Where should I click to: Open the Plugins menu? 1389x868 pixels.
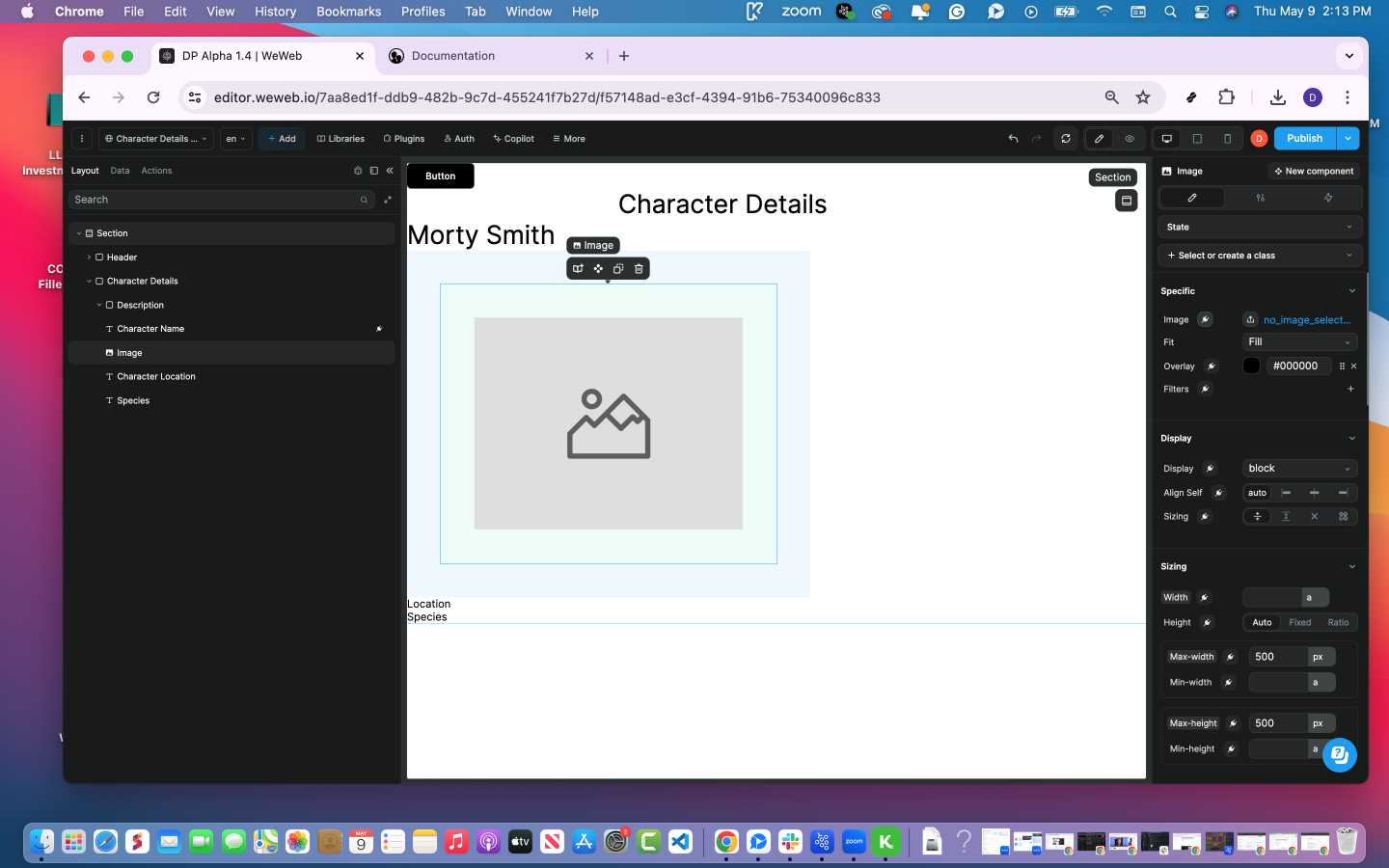click(403, 139)
